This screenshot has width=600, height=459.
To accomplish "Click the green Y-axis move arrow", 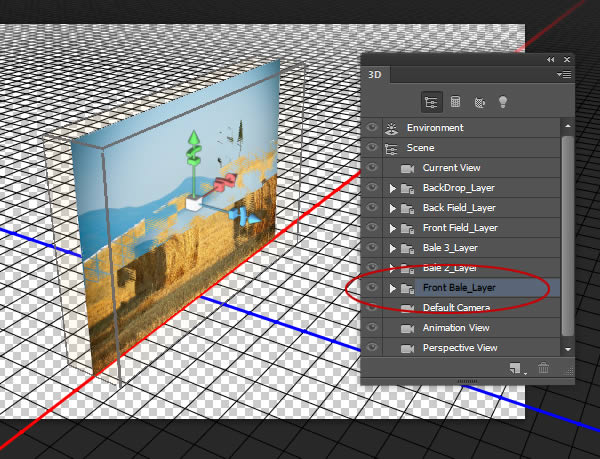I will click(x=194, y=137).
